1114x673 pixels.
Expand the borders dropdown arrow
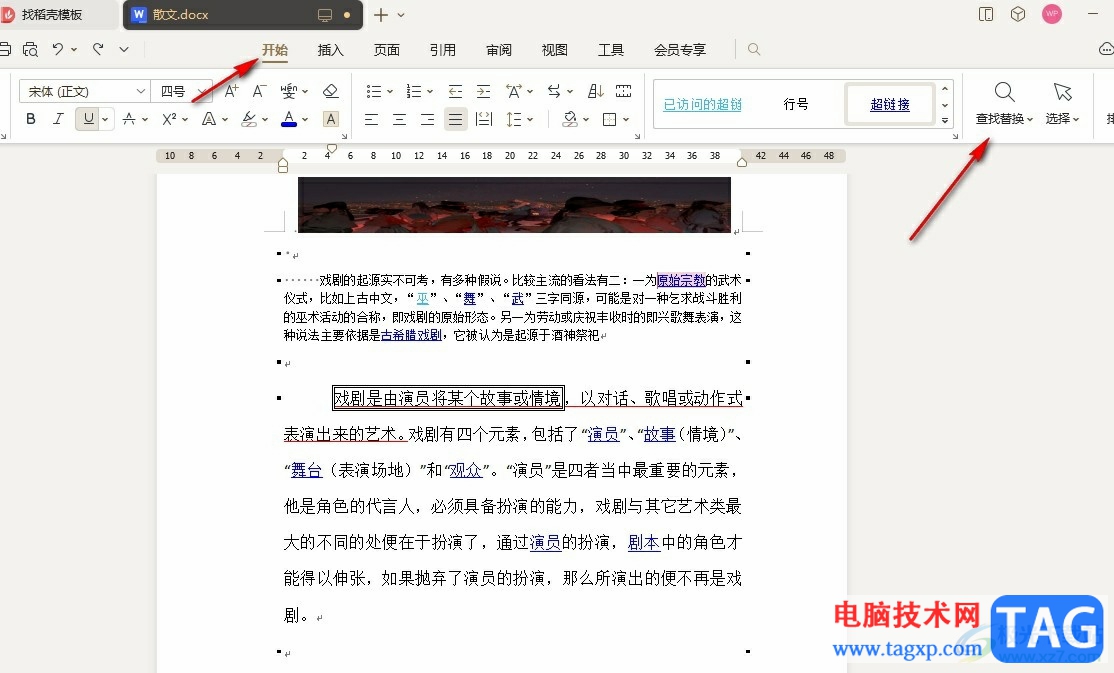(626, 119)
